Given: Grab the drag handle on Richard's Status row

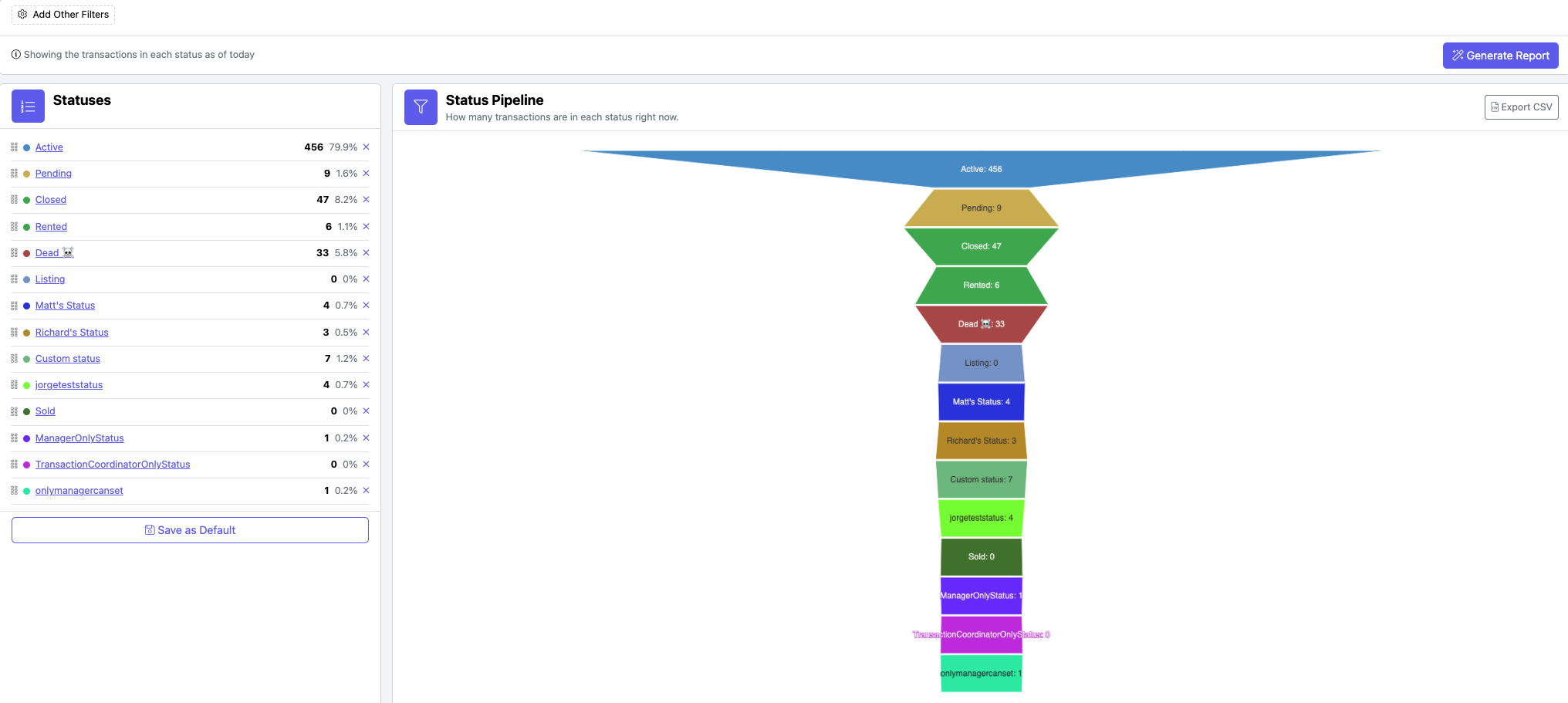Looking at the screenshot, I should tap(14, 333).
